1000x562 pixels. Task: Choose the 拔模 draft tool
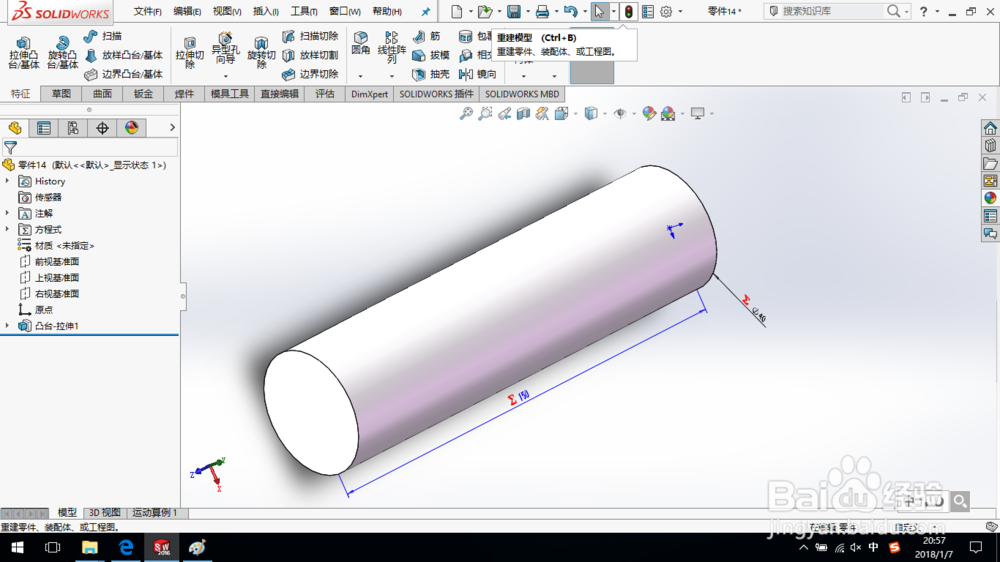(x=431, y=55)
